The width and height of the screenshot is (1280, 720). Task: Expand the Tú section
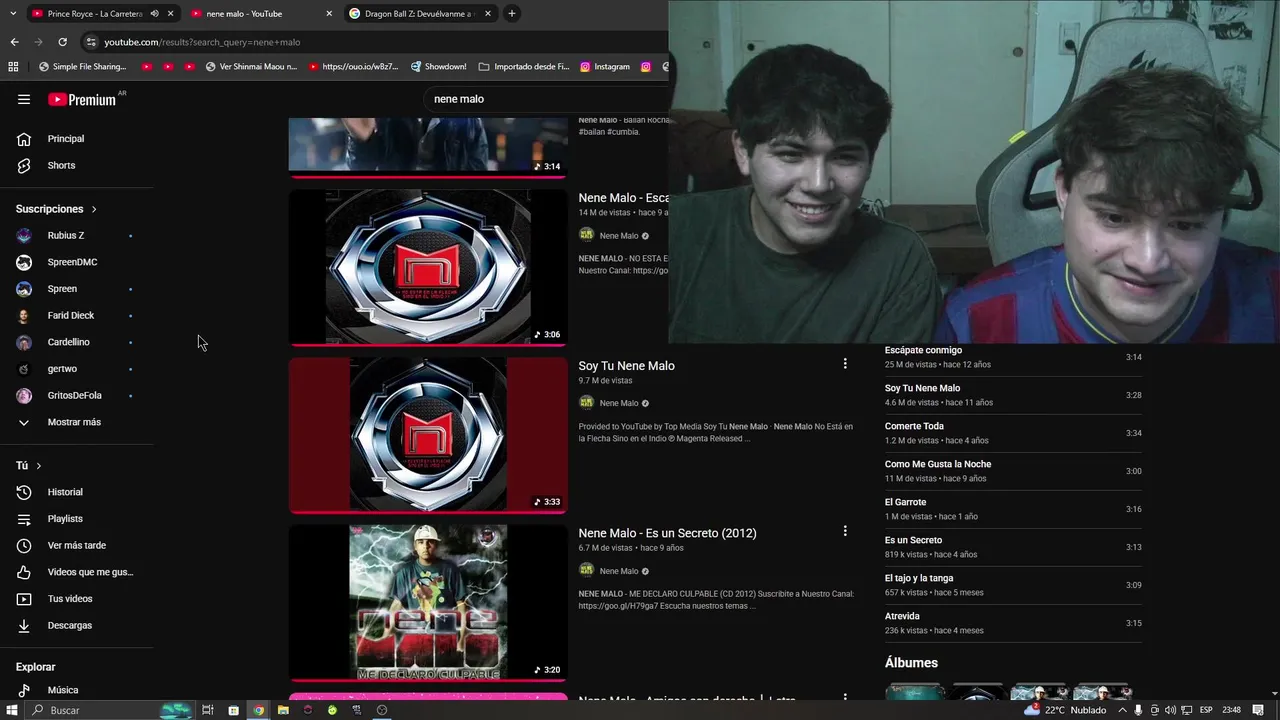click(29, 466)
